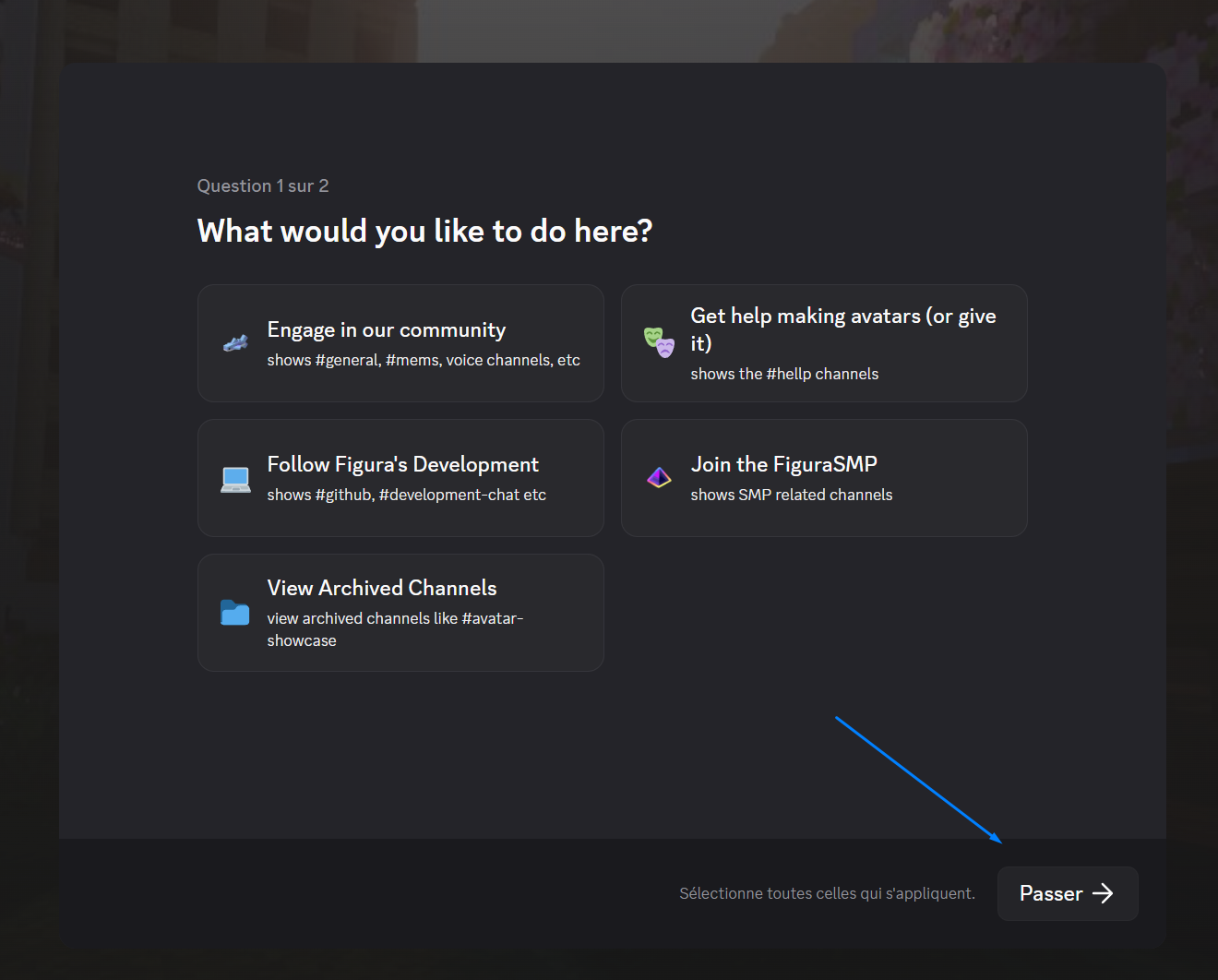Click the "What would you like to do here?" heading
The image size is (1218, 980).
pyautogui.click(x=424, y=231)
